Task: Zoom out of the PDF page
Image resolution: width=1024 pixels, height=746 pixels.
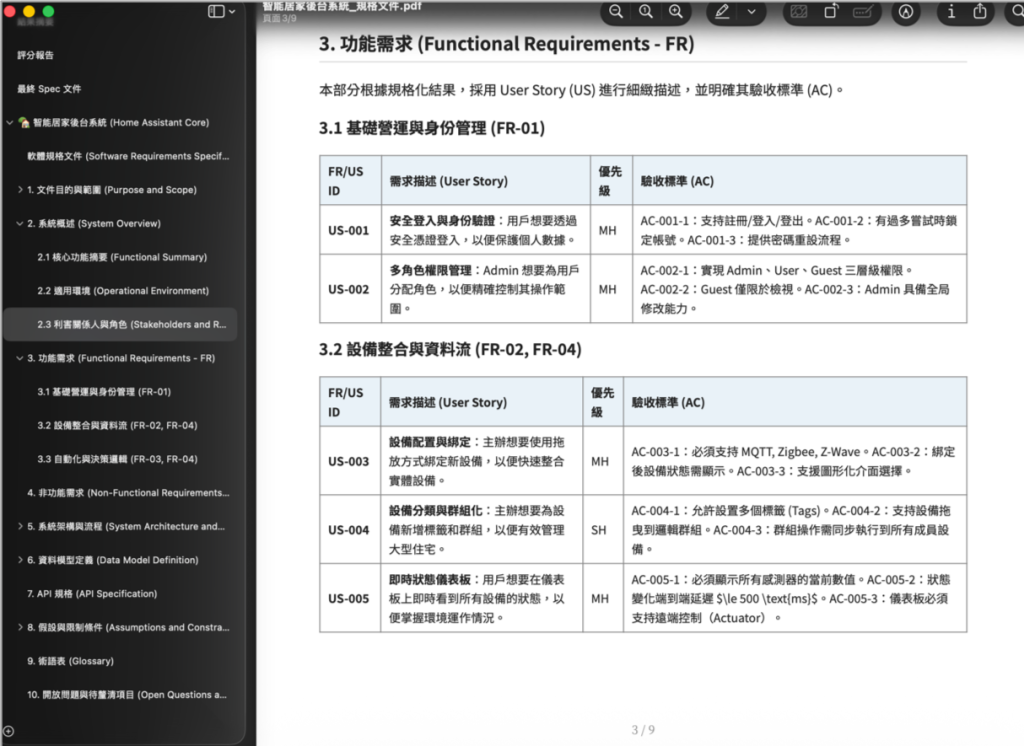Action: tap(615, 11)
